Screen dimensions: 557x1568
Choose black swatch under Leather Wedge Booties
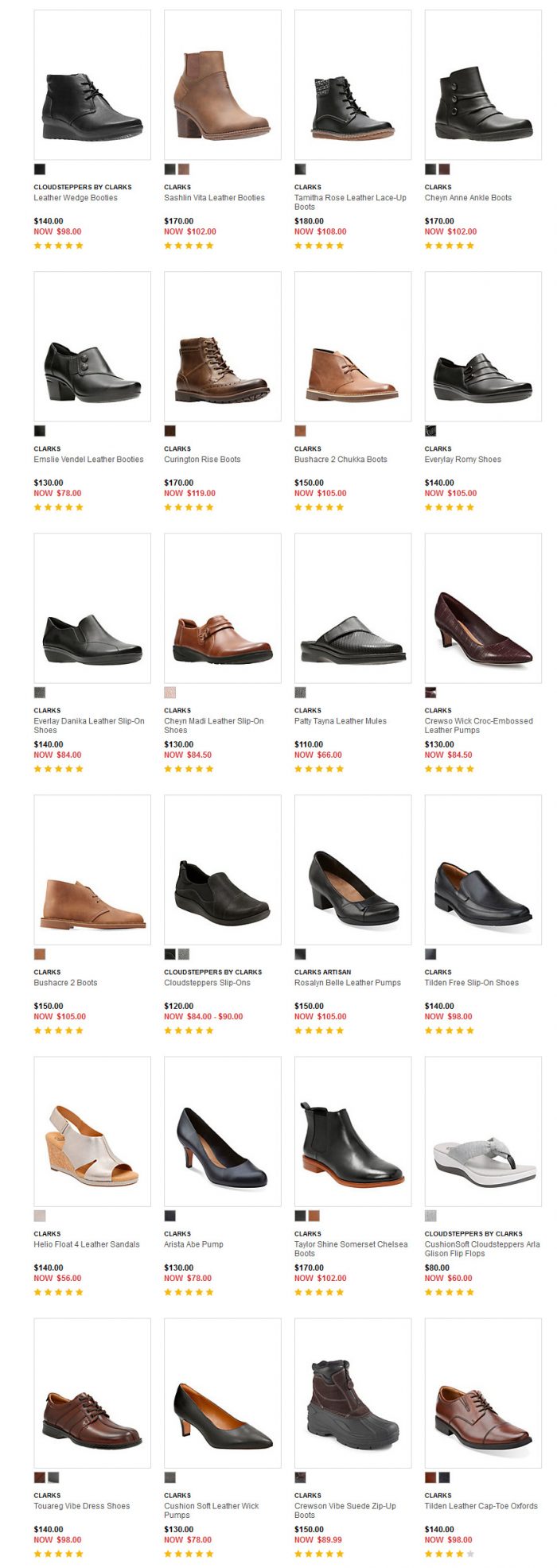point(40,169)
